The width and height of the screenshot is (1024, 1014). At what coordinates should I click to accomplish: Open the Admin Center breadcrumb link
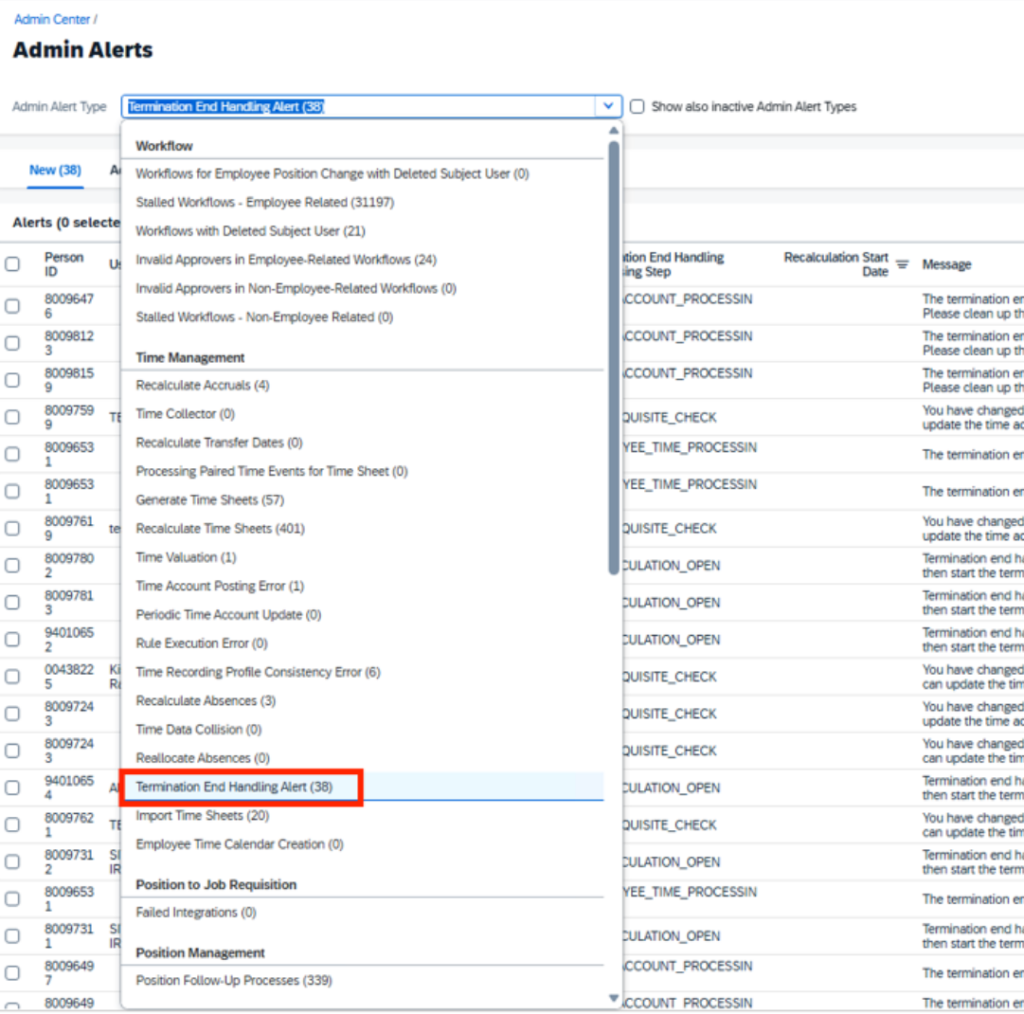click(52, 20)
